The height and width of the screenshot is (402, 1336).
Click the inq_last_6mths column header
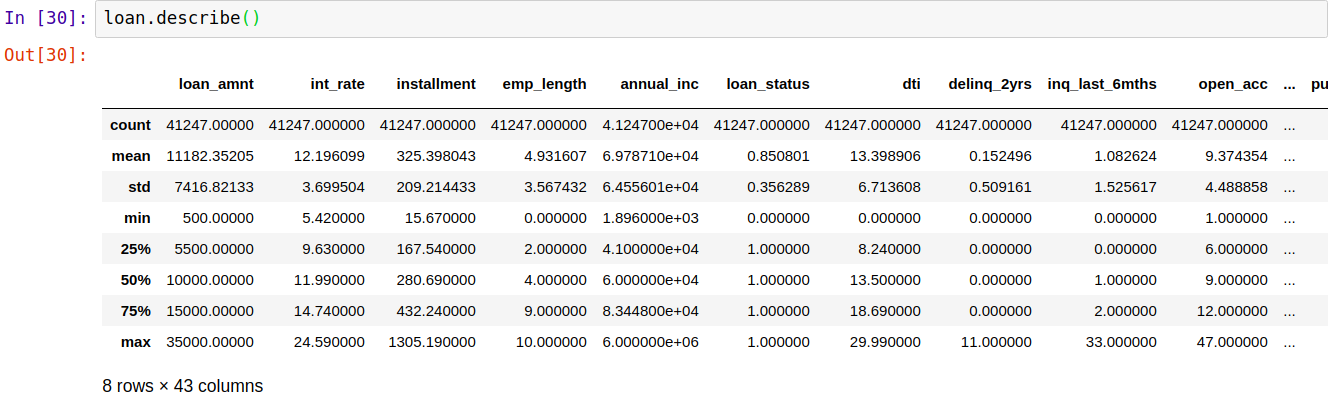1102,84
